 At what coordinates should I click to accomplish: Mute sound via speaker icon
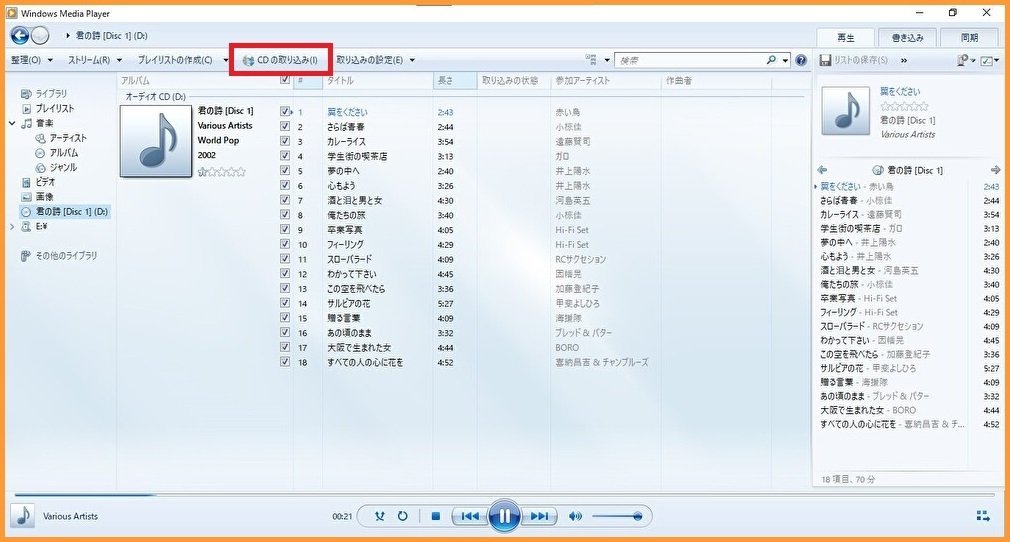[575, 516]
